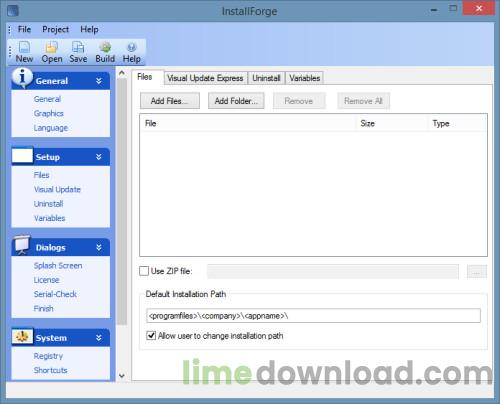Open Variables page in sidebar
500x404 pixels.
point(50,218)
